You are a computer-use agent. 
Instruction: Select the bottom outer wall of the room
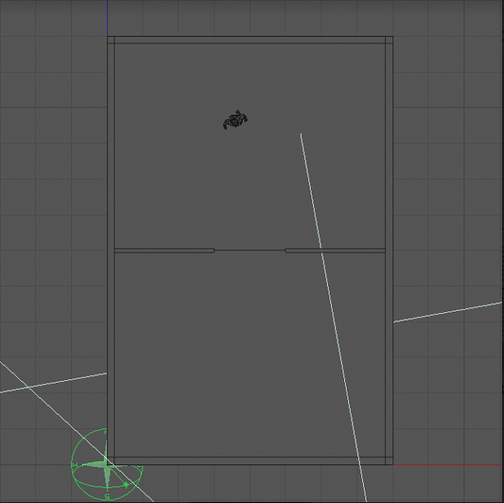pyautogui.click(x=250, y=461)
